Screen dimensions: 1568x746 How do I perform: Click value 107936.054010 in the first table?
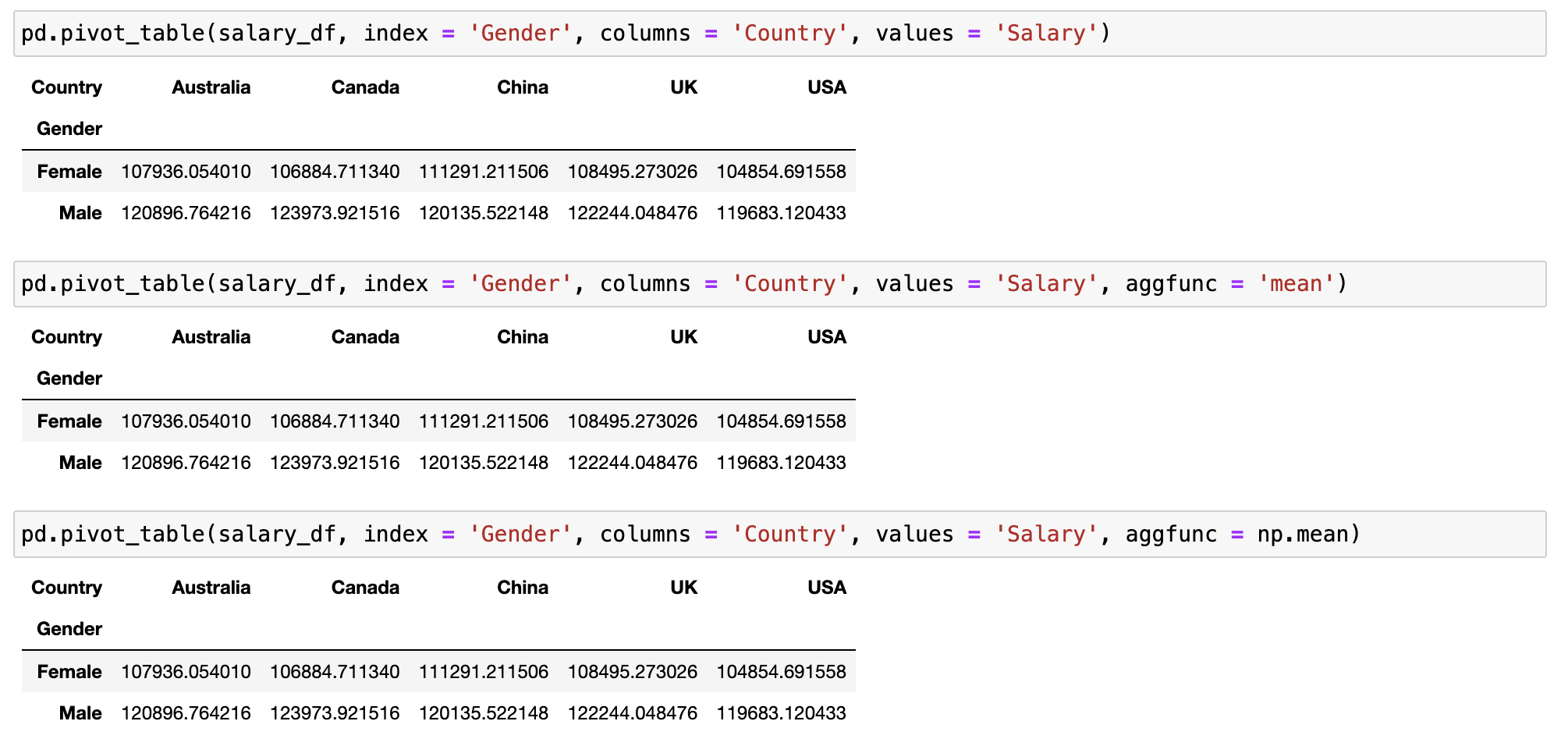click(x=186, y=172)
